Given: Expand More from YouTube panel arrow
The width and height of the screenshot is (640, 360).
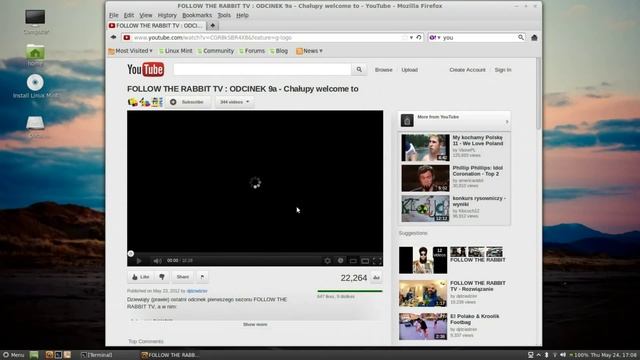Looking at the screenshot, I should 507,121.
